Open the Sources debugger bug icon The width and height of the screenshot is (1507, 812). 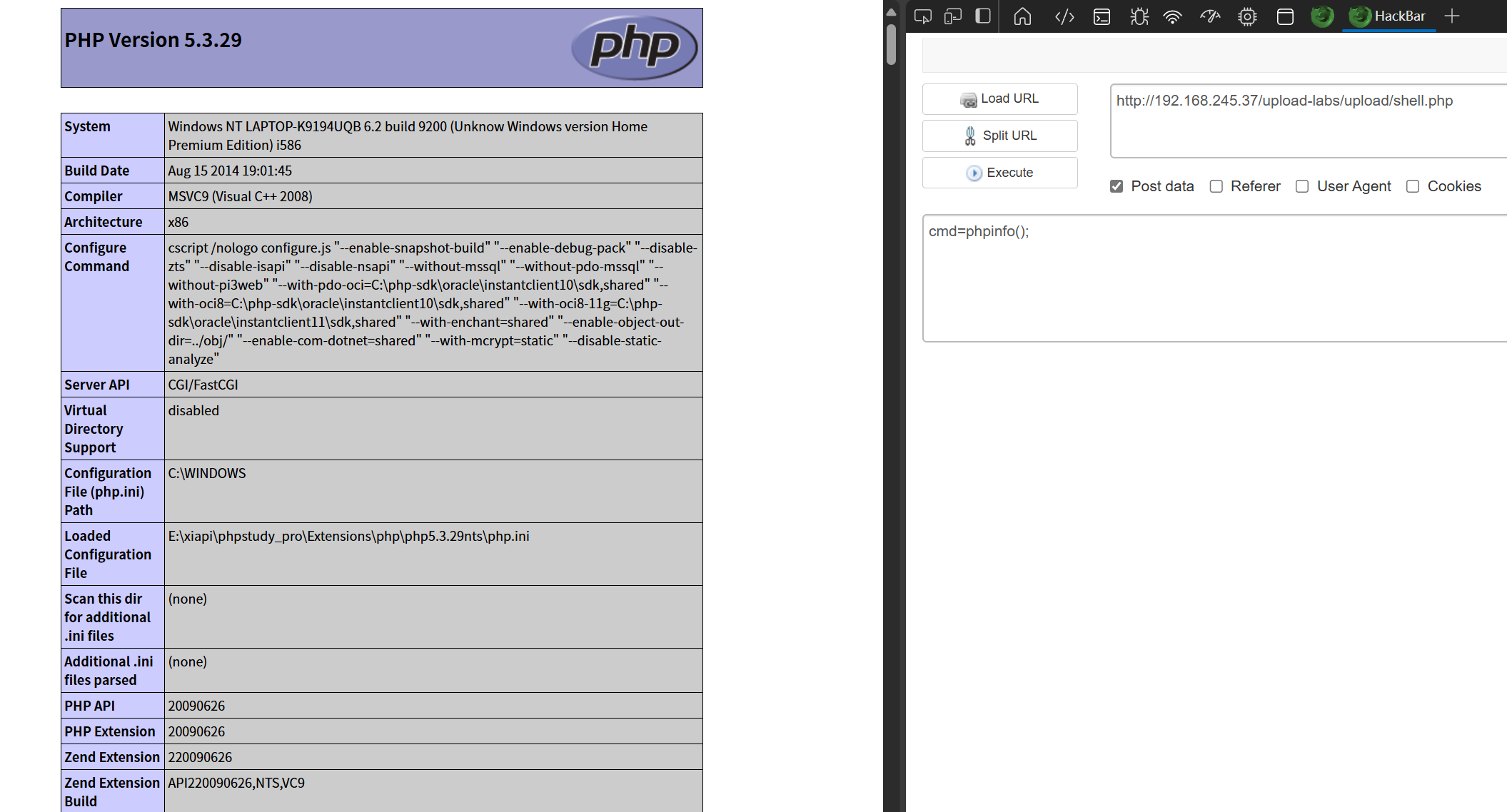[1139, 16]
